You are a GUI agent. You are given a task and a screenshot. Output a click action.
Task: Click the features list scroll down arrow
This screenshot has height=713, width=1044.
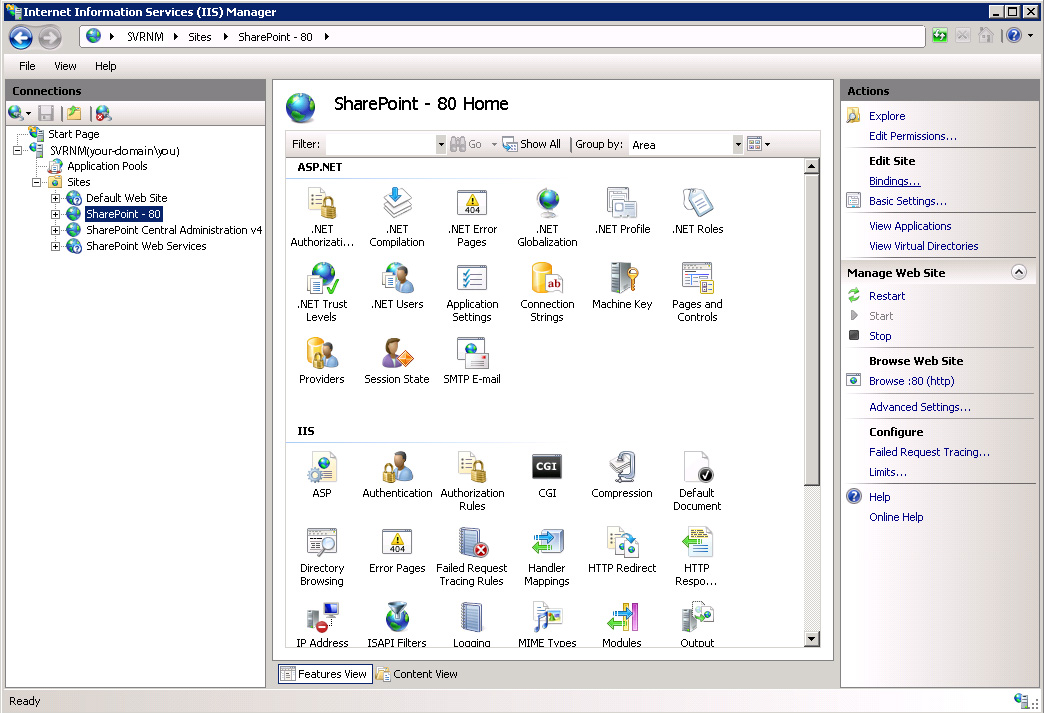coord(811,639)
